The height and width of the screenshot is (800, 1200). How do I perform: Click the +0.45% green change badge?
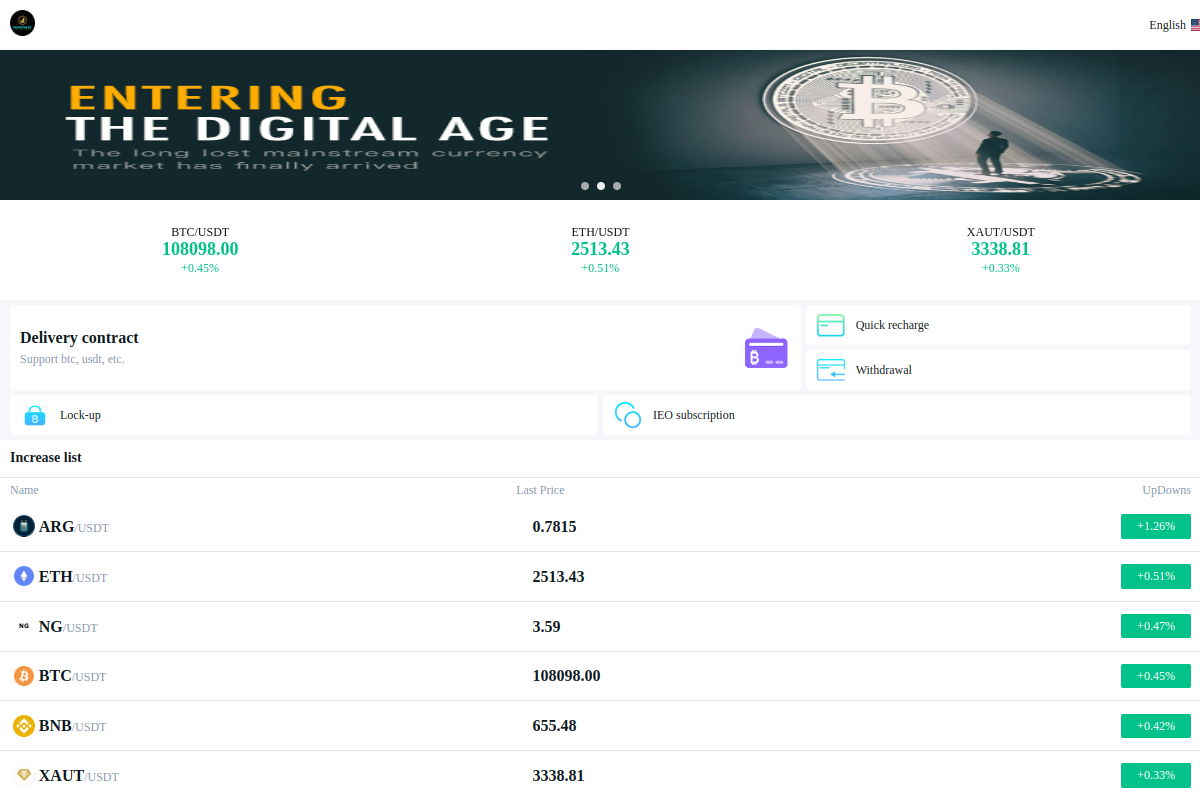click(x=1156, y=676)
